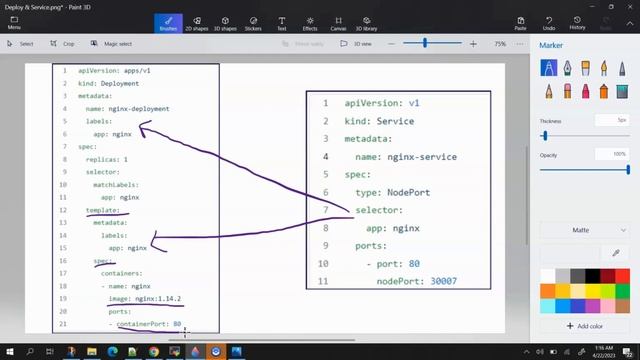Choose the Select tool

click(x=20, y=44)
